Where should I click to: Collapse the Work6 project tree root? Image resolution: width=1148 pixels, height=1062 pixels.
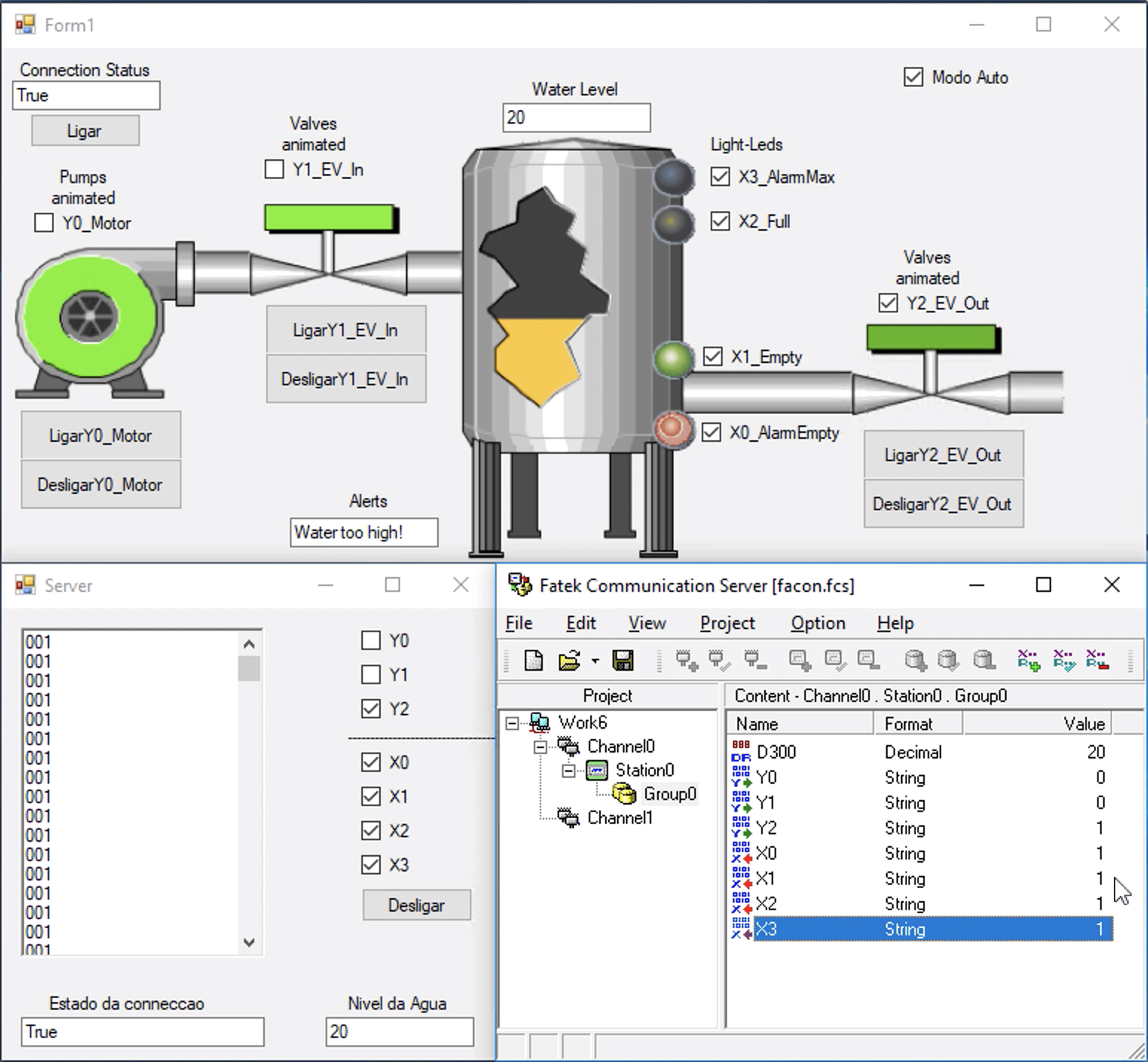pos(511,722)
